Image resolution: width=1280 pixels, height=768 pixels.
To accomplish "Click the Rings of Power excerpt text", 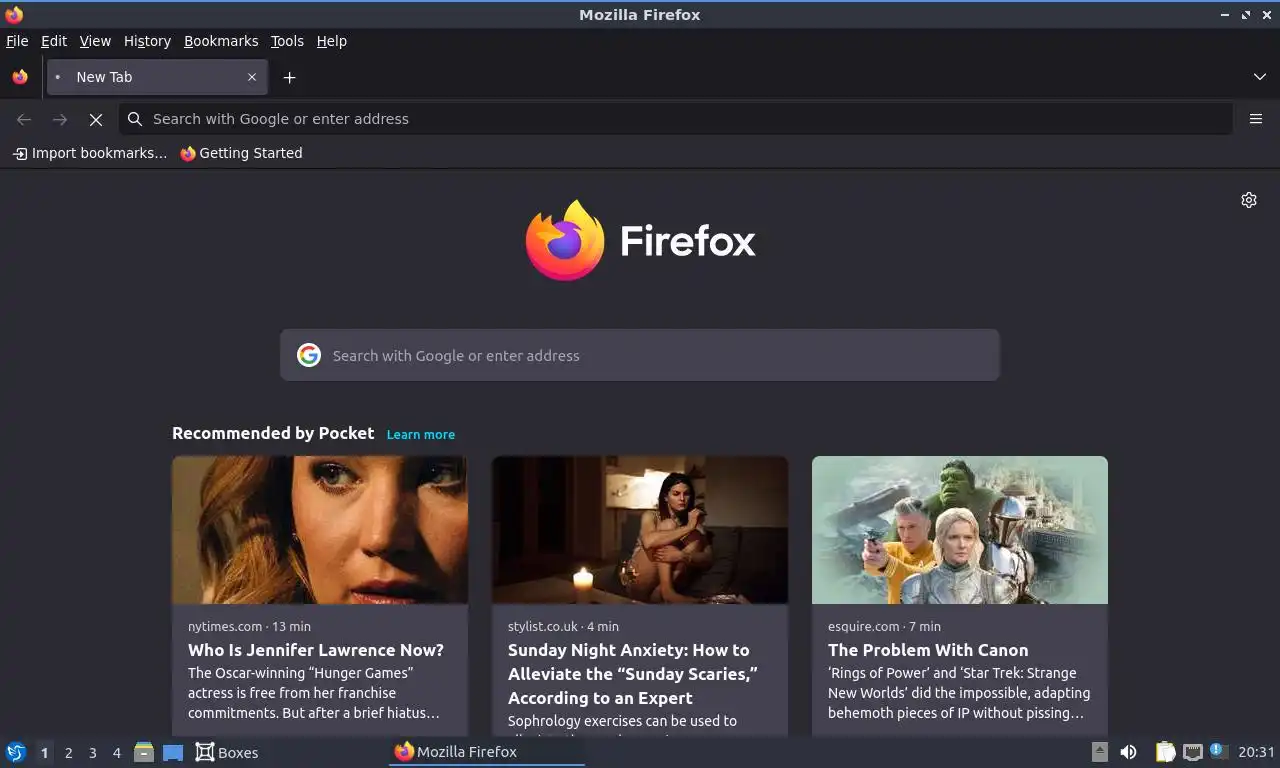I will click(x=959, y=693).
